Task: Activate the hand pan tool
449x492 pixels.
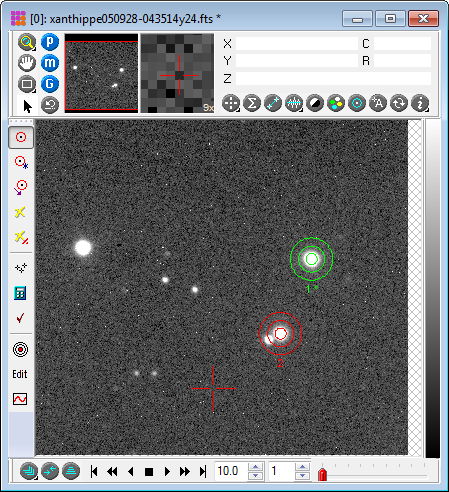Action: pyautogui.click(x=27, y=63)
